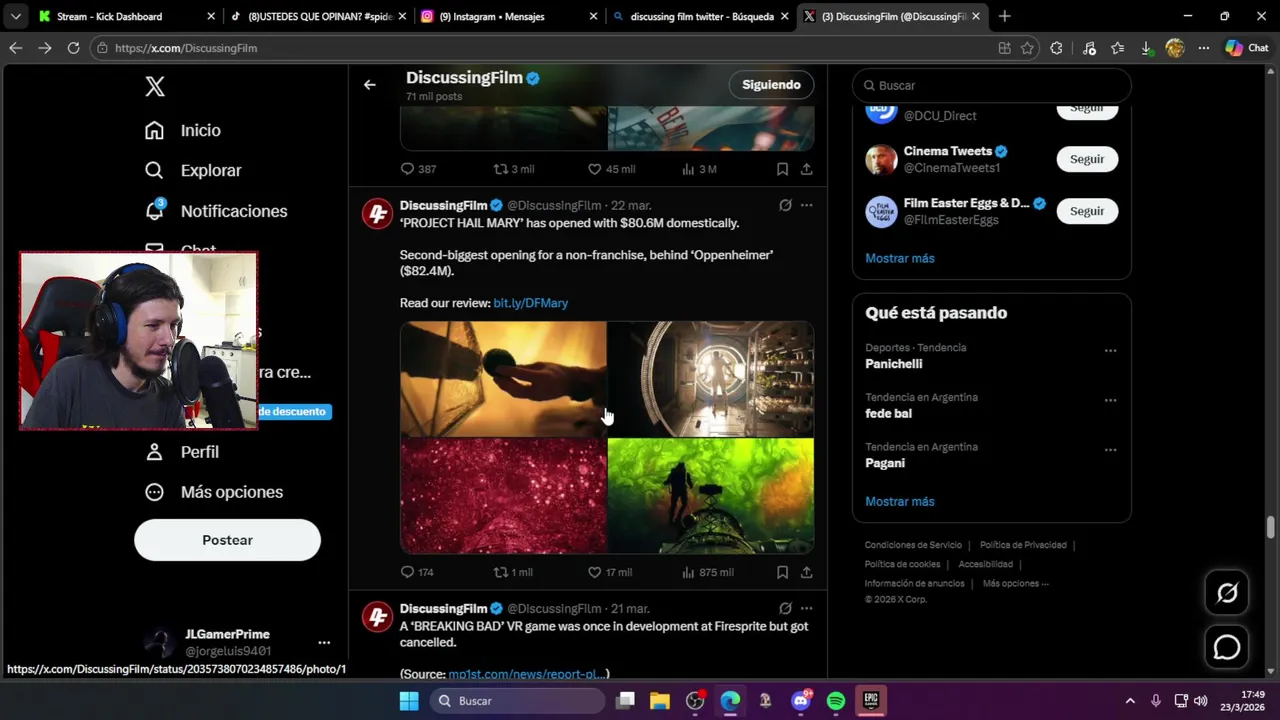Click Grok icon on Project Hail Mary post
This screenshot has width=1280, height=720.
[785, 205]
